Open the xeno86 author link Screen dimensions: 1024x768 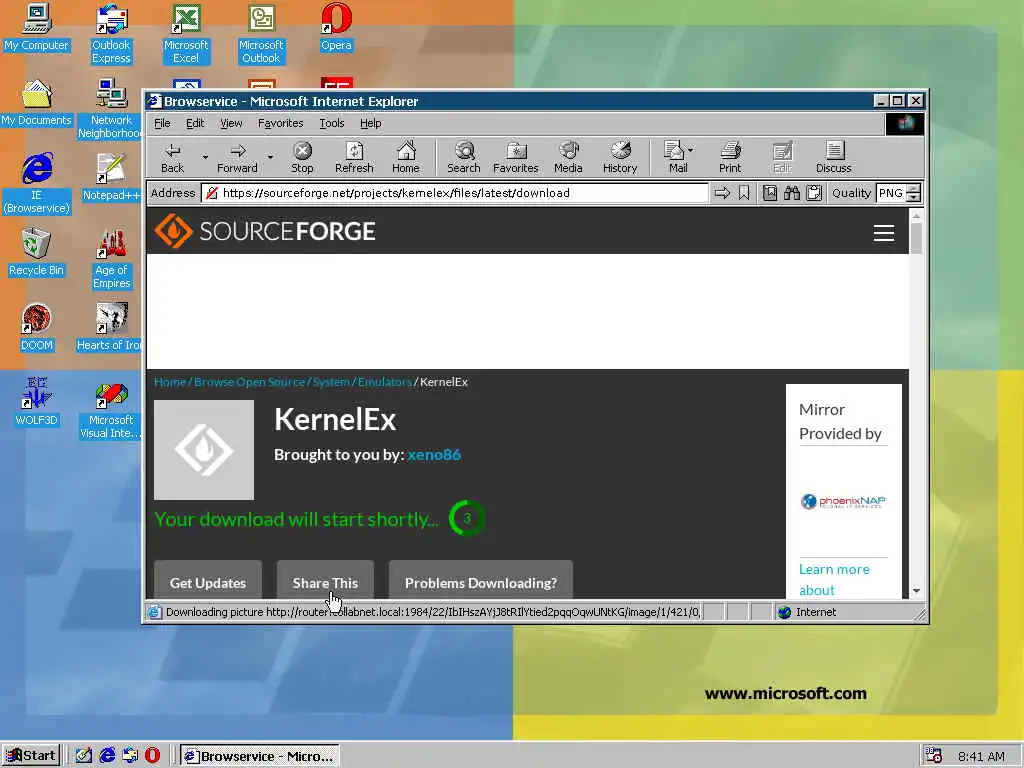point(434,455)
